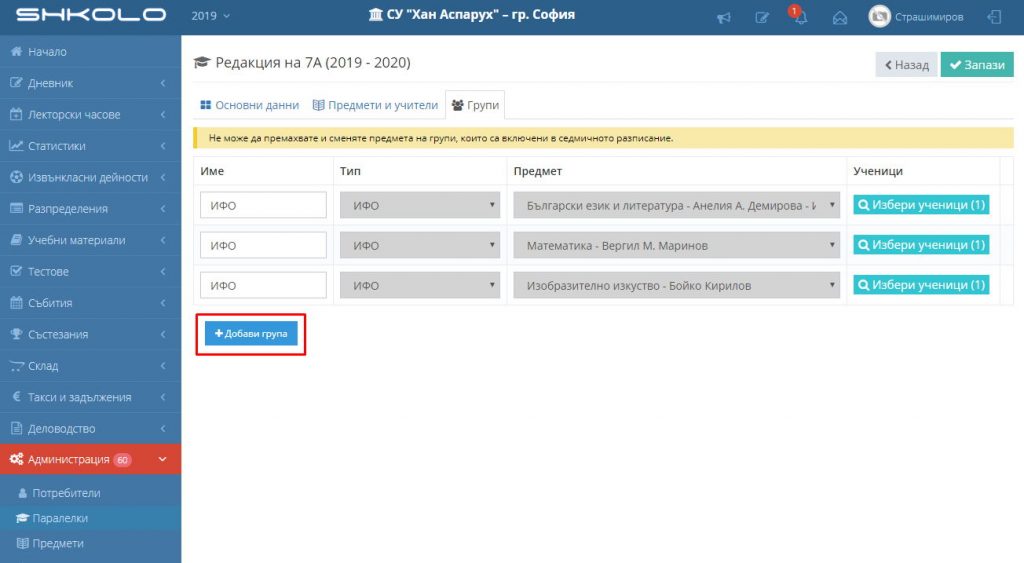The width and height of the screenshot is (1024, 563).
Task: Expand the Дневник sidebar menu
Action: [x=90, y=83]
